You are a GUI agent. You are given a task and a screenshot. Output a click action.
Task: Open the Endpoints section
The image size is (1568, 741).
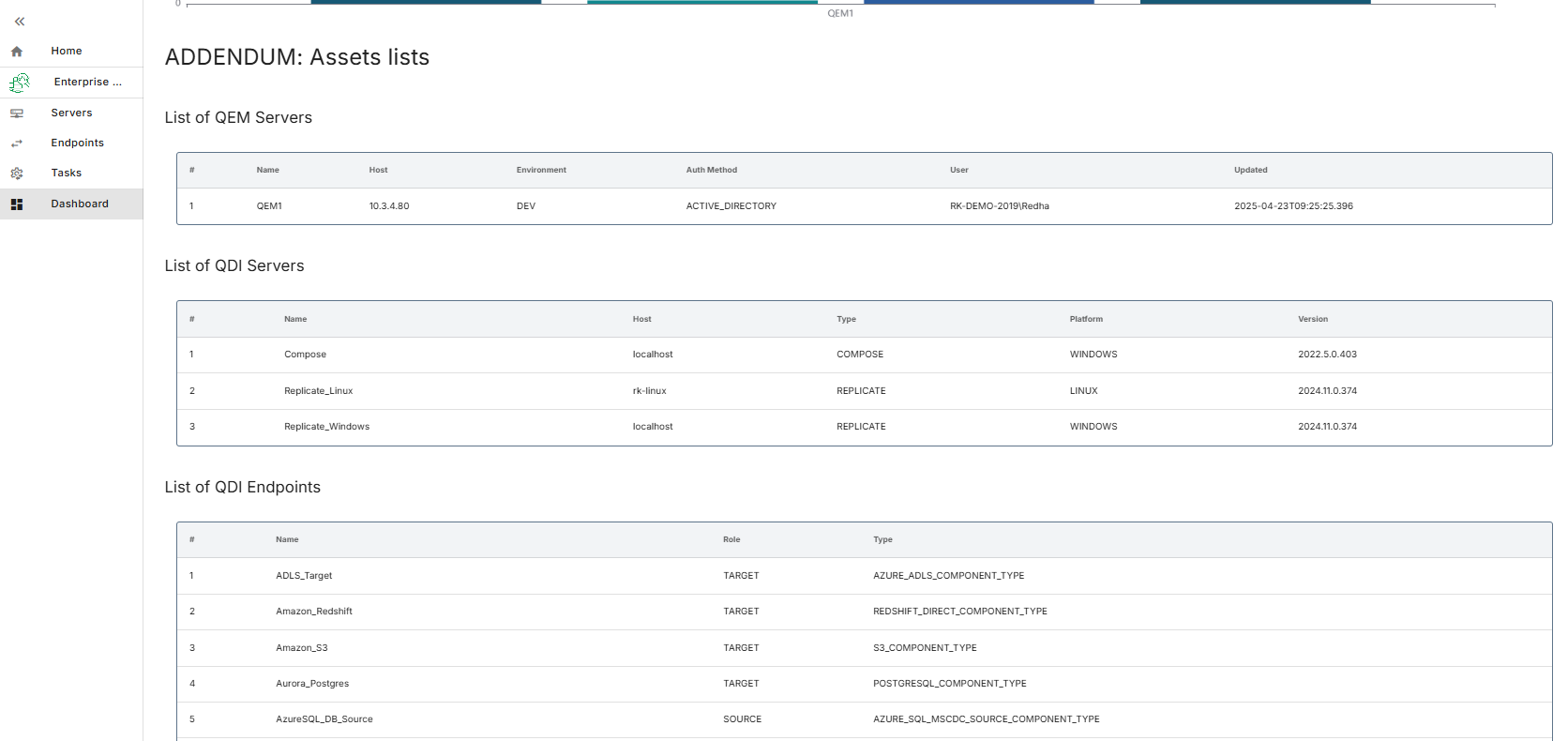click(x=77, y=144)
